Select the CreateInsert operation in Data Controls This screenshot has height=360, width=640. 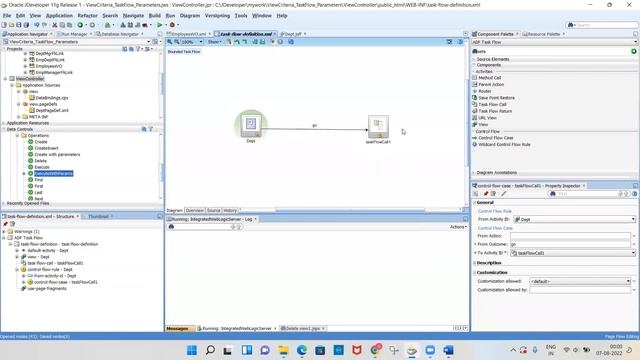(x=46, y=148)
